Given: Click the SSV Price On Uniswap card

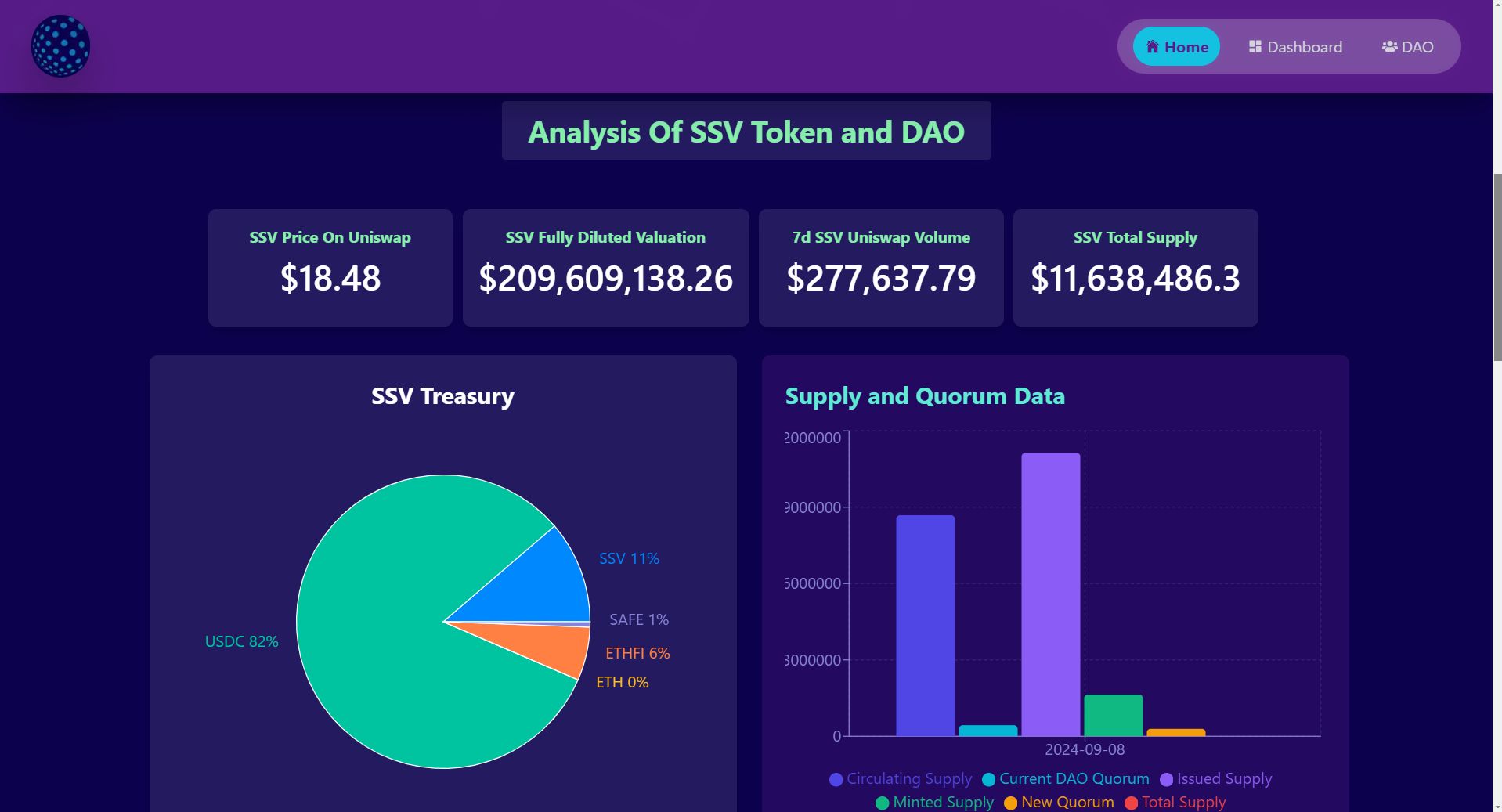Looking at the screenshot, I should [330, 268].
